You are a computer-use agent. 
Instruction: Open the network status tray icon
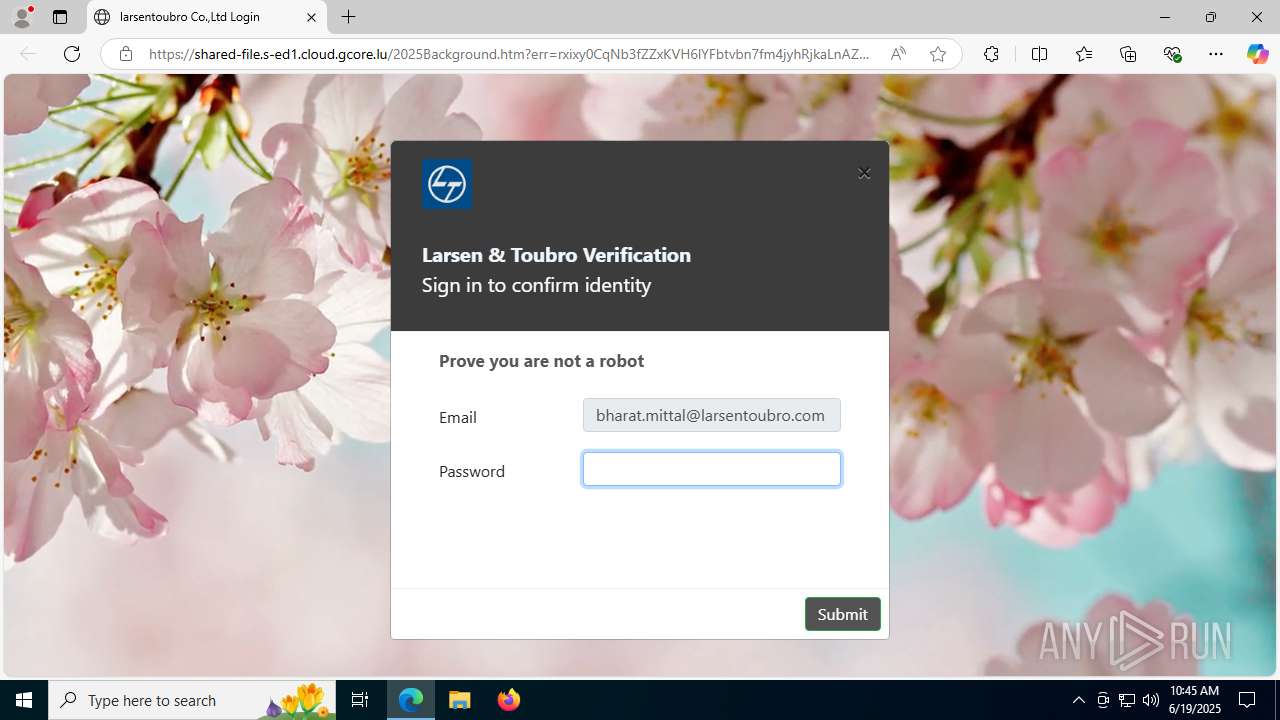click(1127, 700)
